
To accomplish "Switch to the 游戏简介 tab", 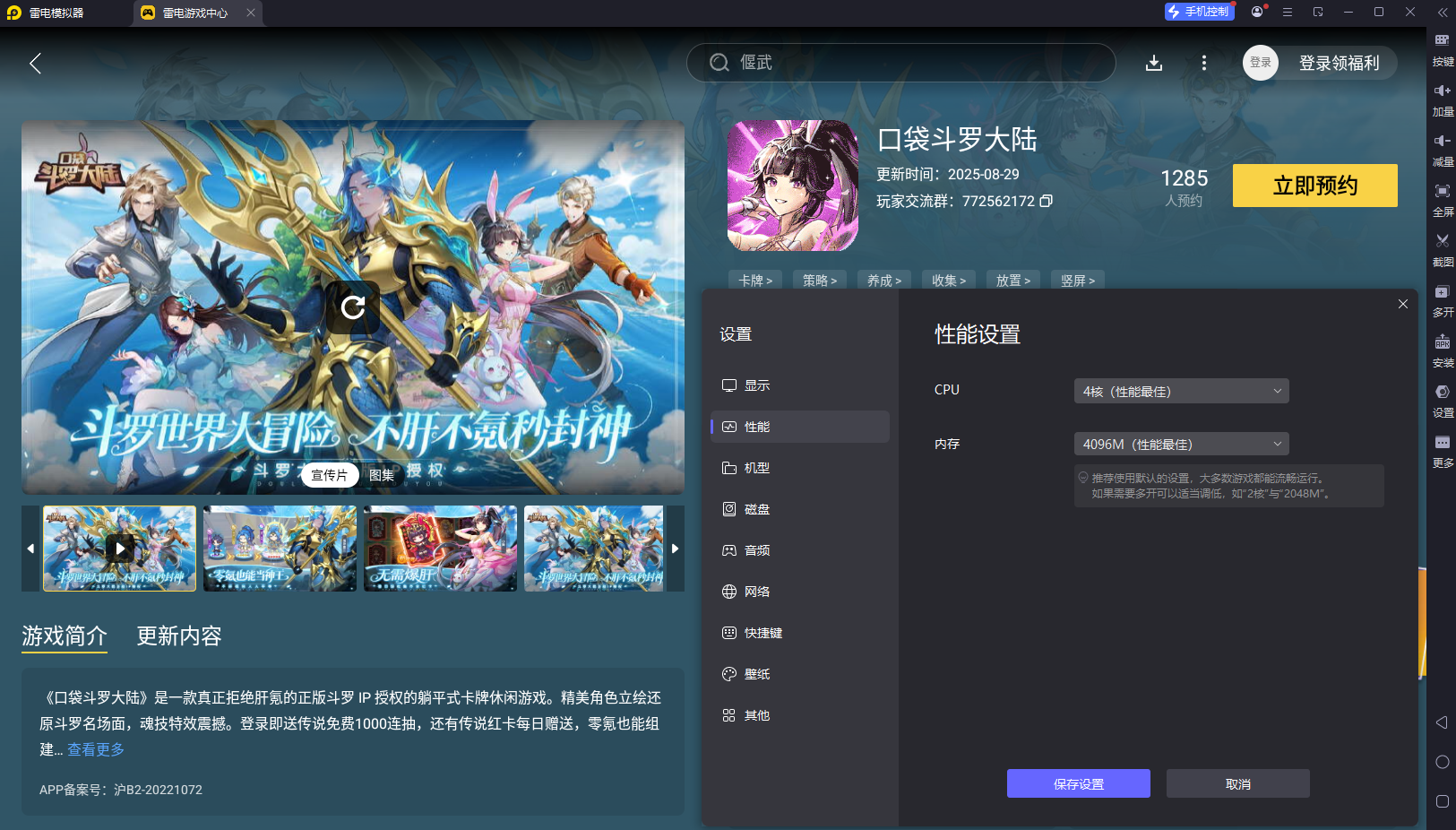I will 65,636.
